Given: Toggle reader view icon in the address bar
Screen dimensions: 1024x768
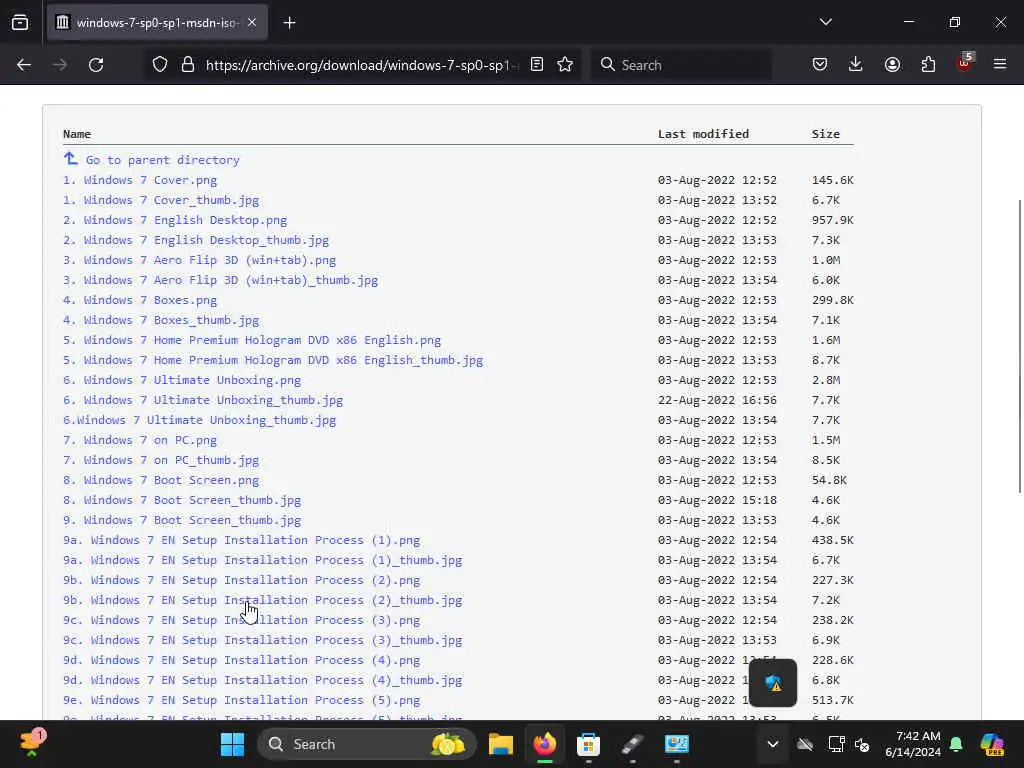Looking at the screenshot, I should pos(537,65).
